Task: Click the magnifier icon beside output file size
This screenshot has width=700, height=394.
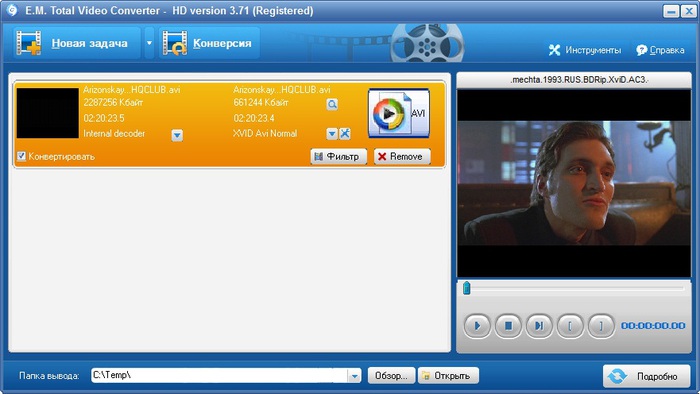Action: pyautogui.click(x=332, y=104)
